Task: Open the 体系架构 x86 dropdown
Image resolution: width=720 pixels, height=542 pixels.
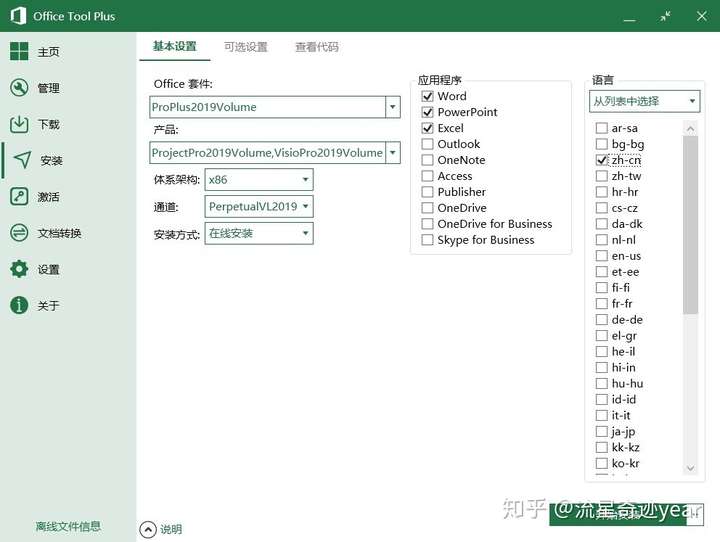Action: [259, 180]
